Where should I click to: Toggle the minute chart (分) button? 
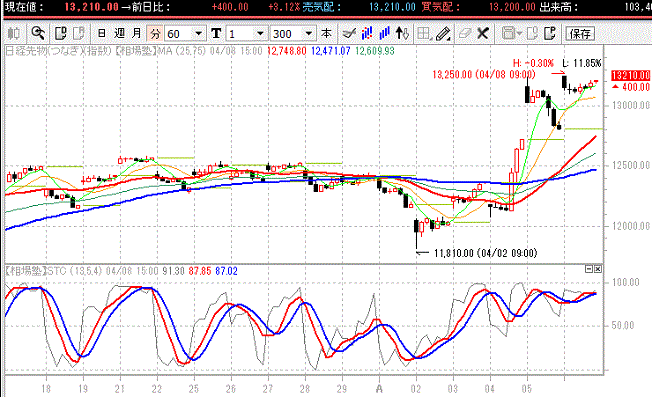point(155,33)
